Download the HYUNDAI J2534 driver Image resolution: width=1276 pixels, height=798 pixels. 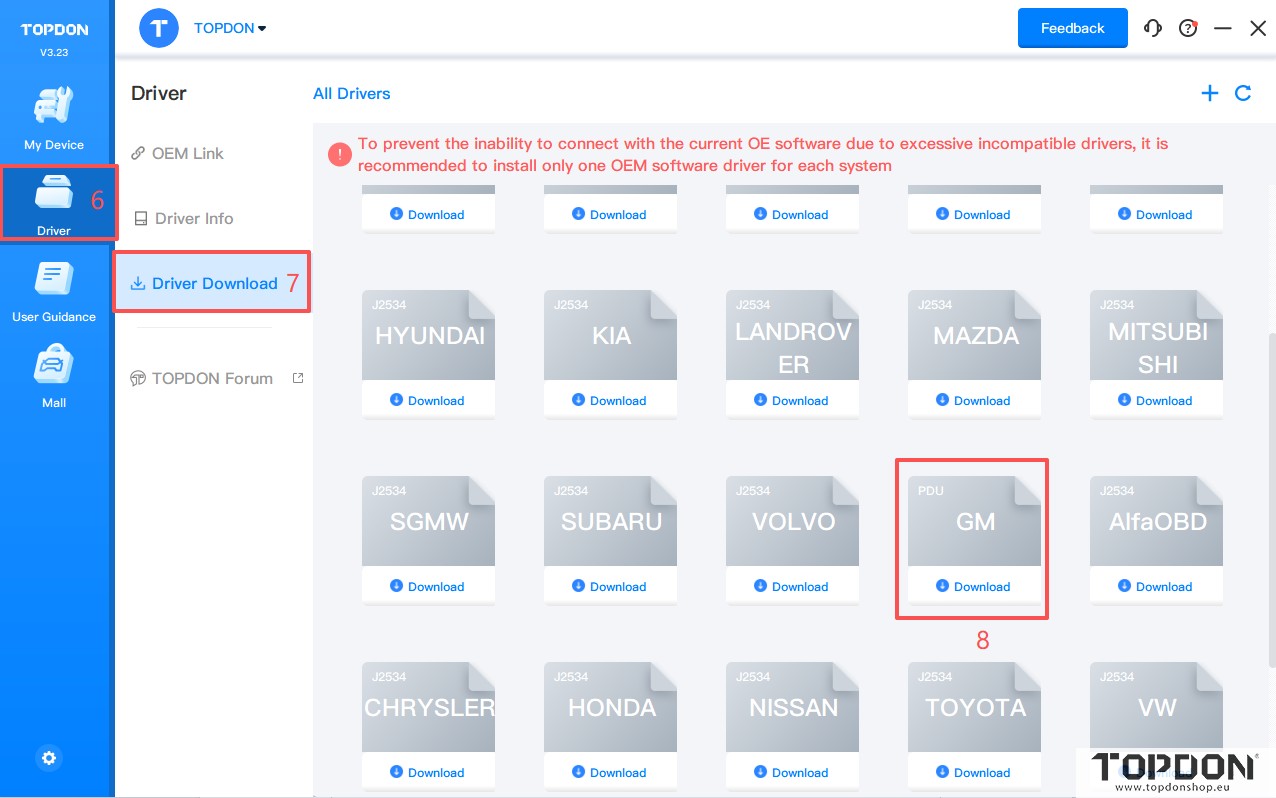pos(428,400)
